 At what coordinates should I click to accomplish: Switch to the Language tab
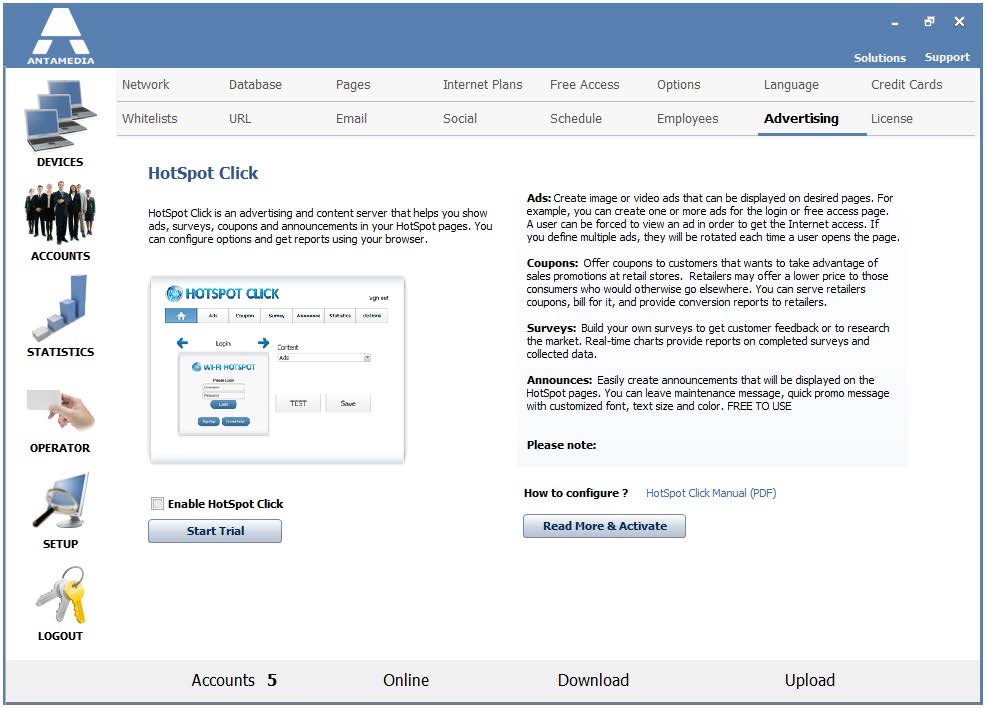[x=791, y=84]
